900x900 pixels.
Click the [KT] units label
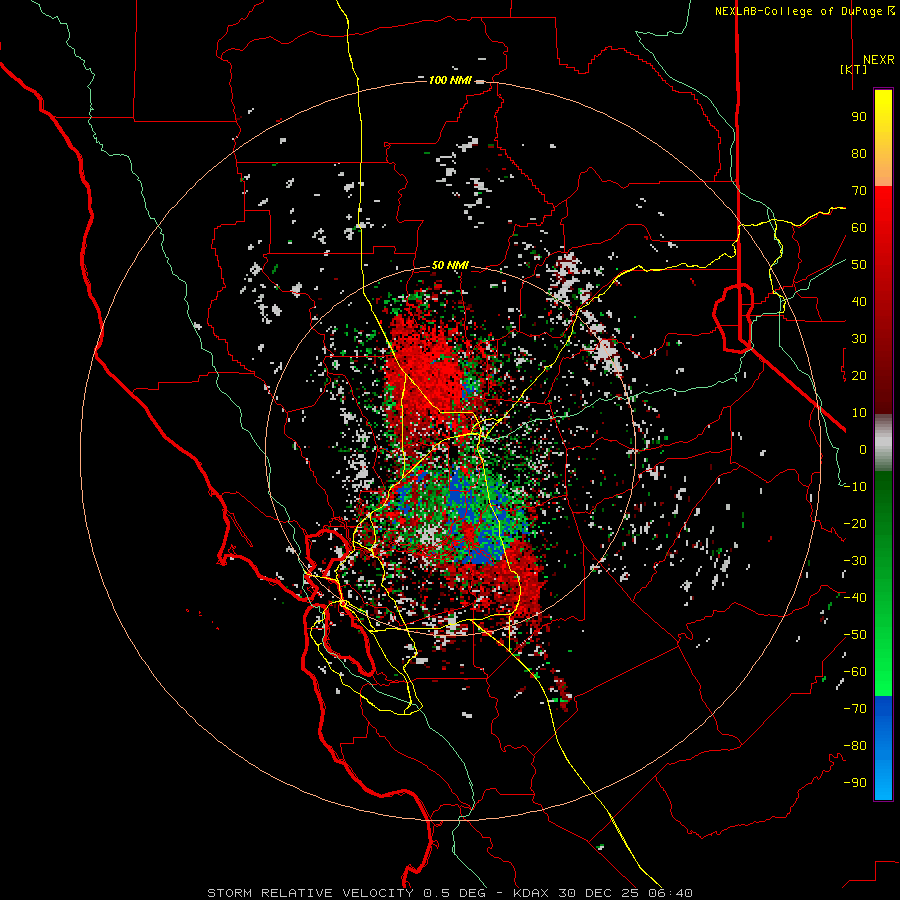853,69
